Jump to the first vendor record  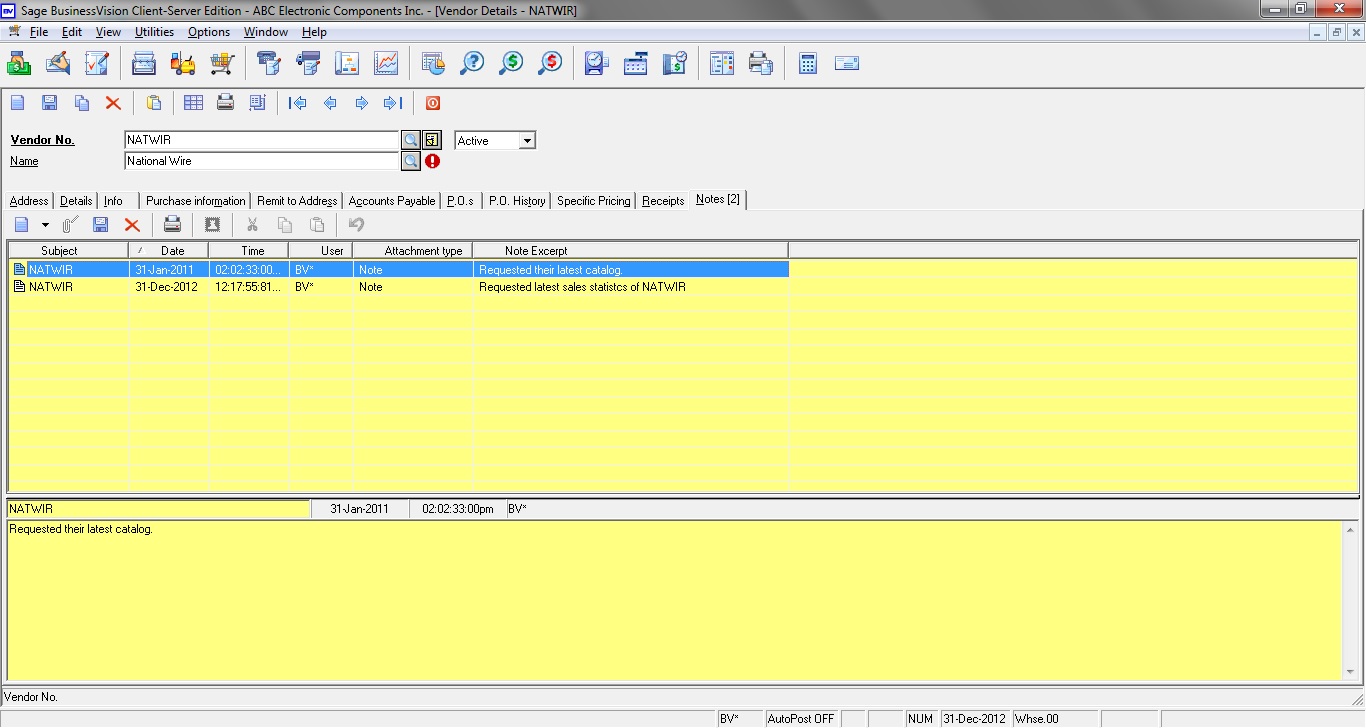tap(297, 103)
